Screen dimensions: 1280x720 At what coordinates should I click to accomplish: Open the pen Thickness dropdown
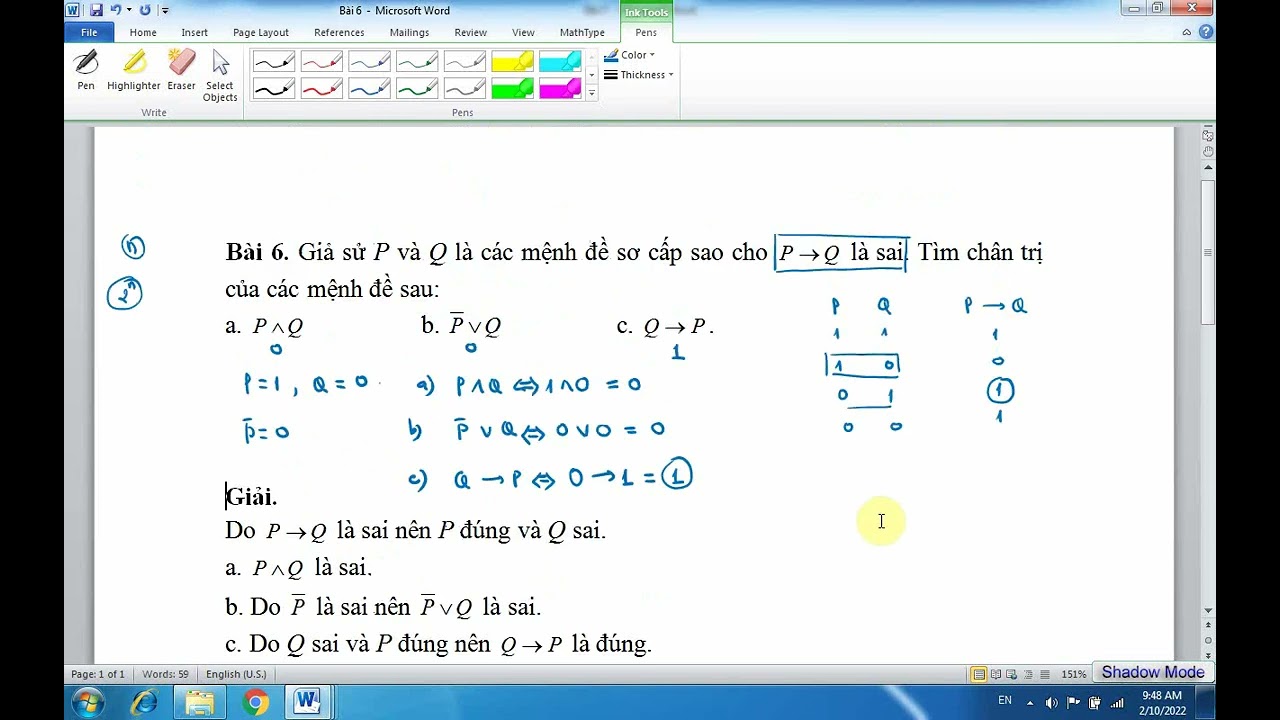[639, 75]
